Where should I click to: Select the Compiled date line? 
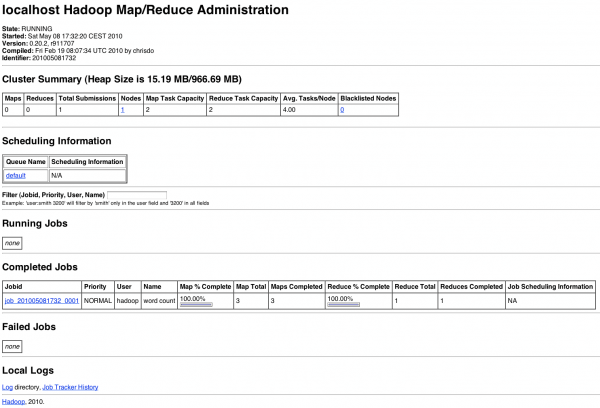click(x=78, y=51)
